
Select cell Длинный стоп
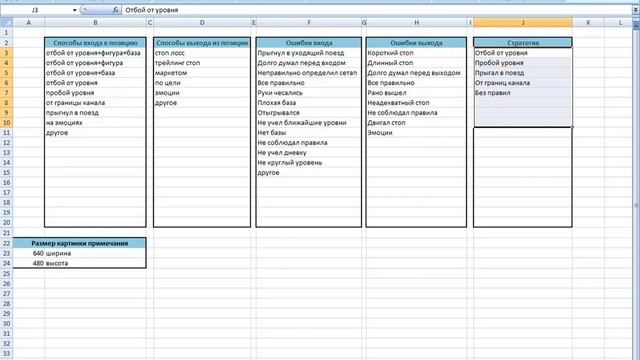(416, 63)
